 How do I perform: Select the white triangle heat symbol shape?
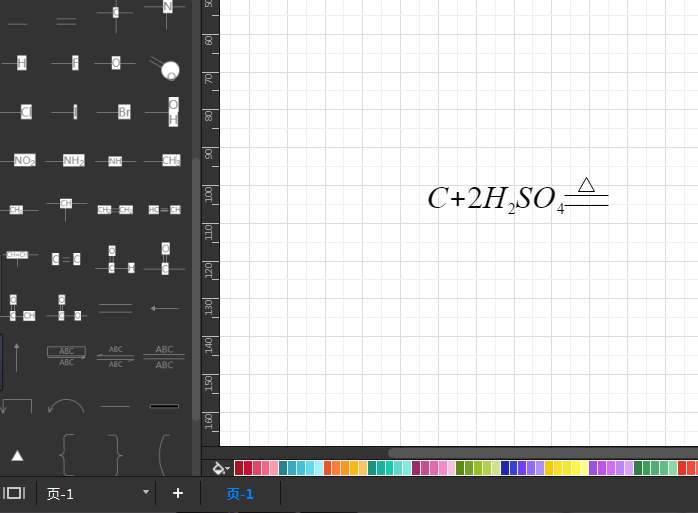coord(17,456)
